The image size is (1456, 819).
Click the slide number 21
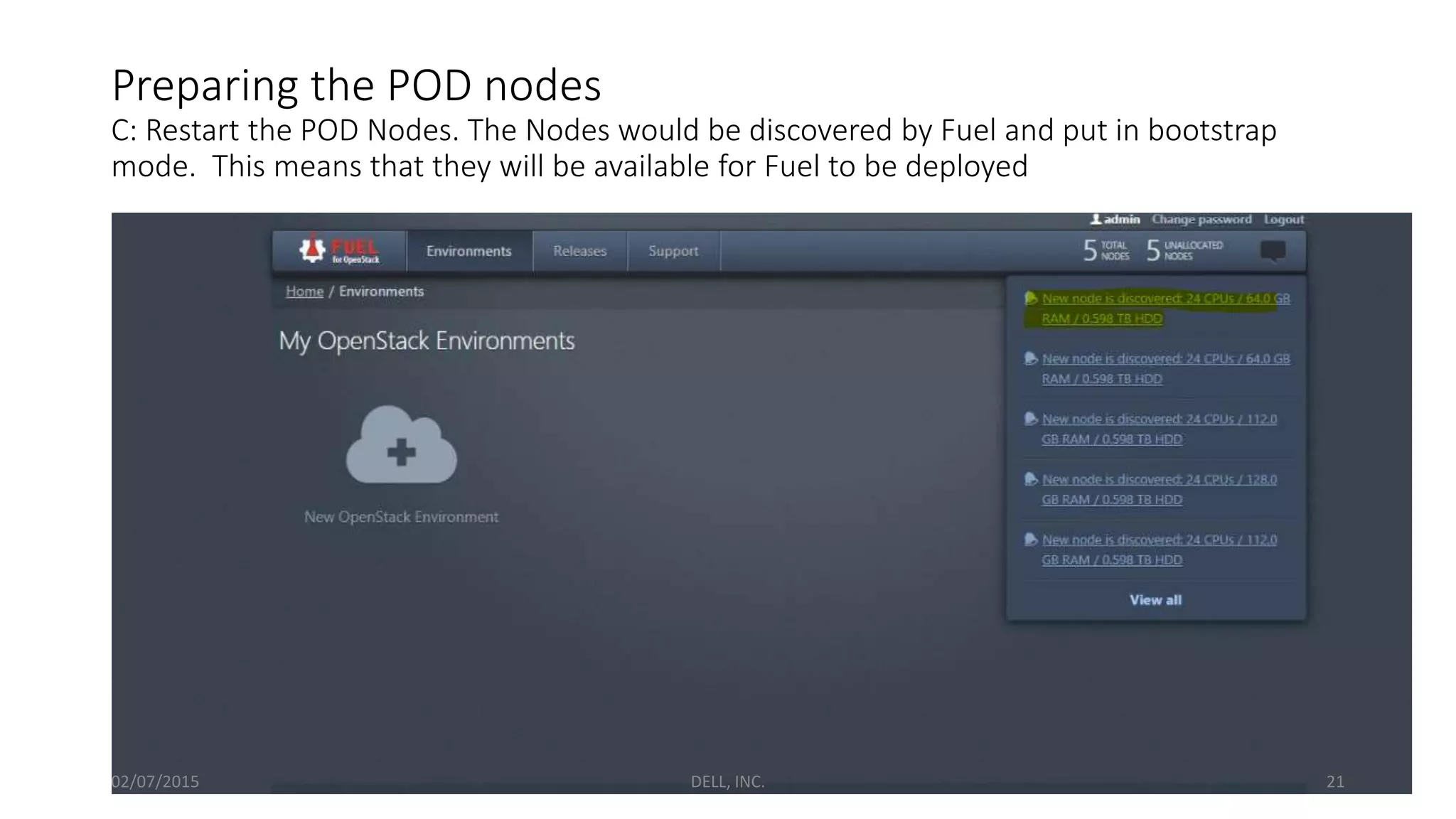click(x=1335, y=782)
